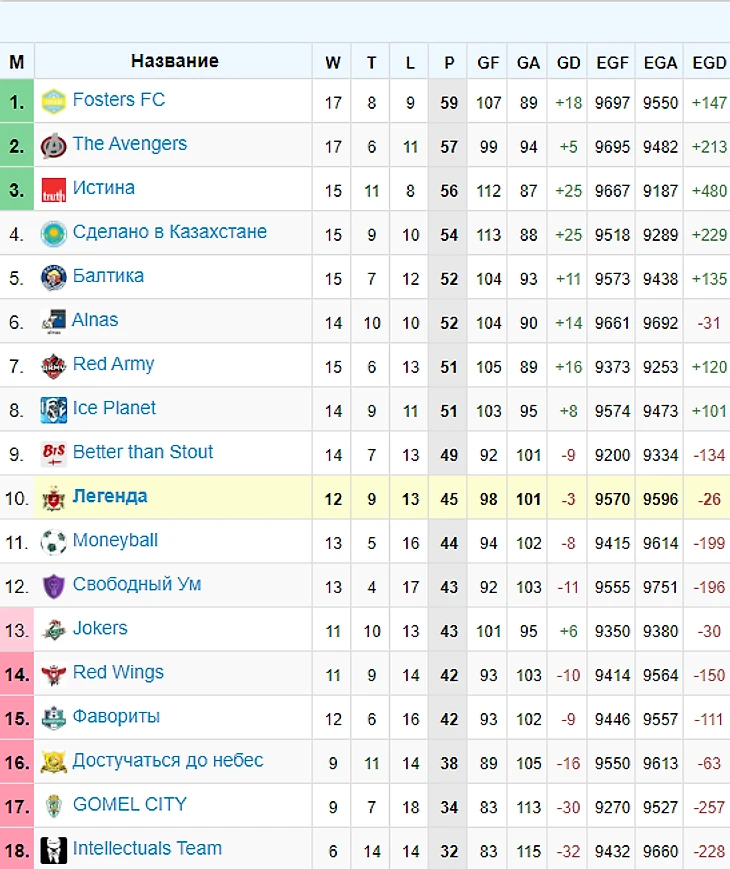The image size is (730, 869).
Task: Click the Intellectuals Team logo icon
Action: coord(53,850)
